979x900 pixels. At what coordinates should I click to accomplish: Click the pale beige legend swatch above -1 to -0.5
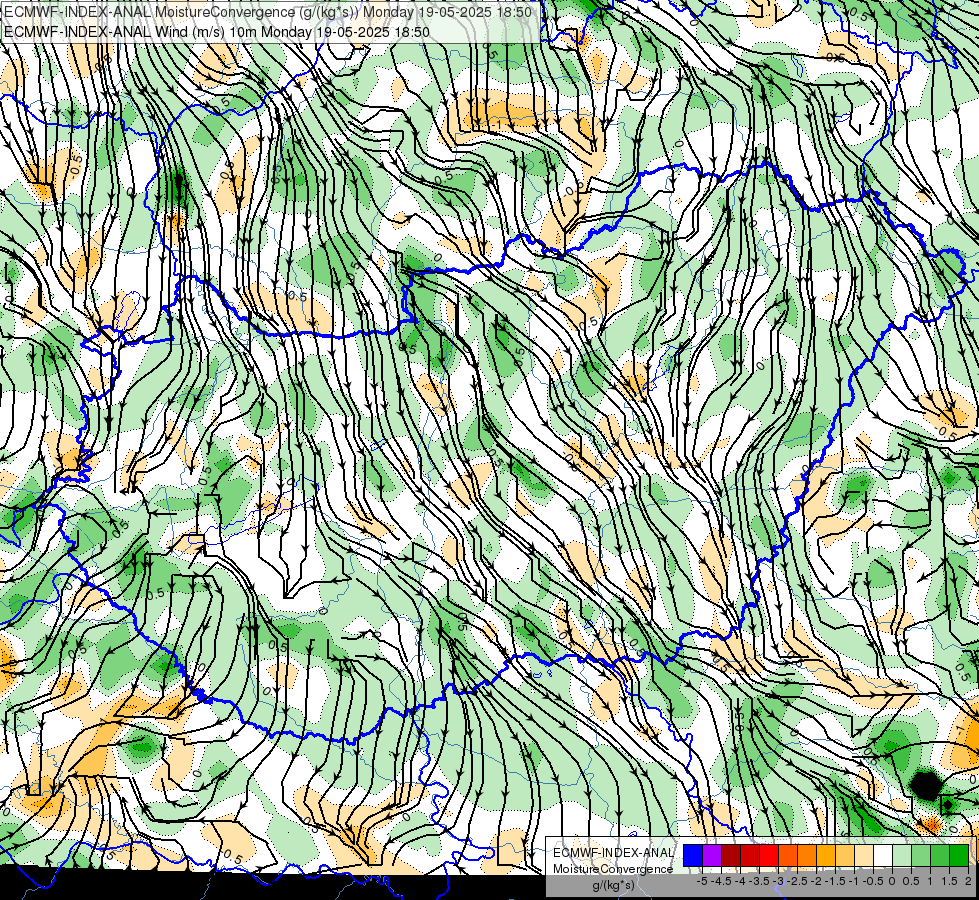coord(864,855)
